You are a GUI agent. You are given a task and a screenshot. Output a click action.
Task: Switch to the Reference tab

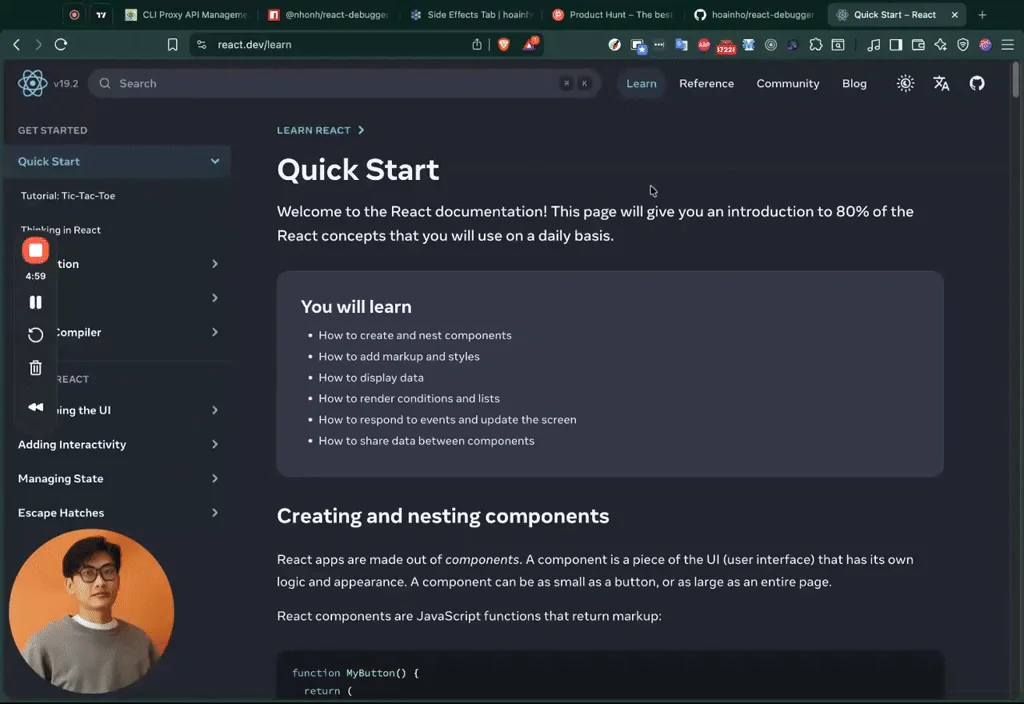(706, 83)
